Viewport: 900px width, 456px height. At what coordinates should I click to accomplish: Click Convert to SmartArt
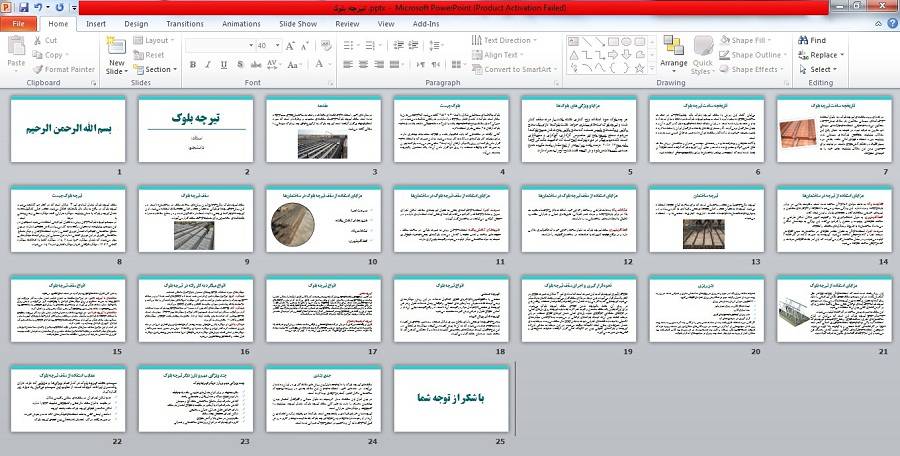(514, 69)
